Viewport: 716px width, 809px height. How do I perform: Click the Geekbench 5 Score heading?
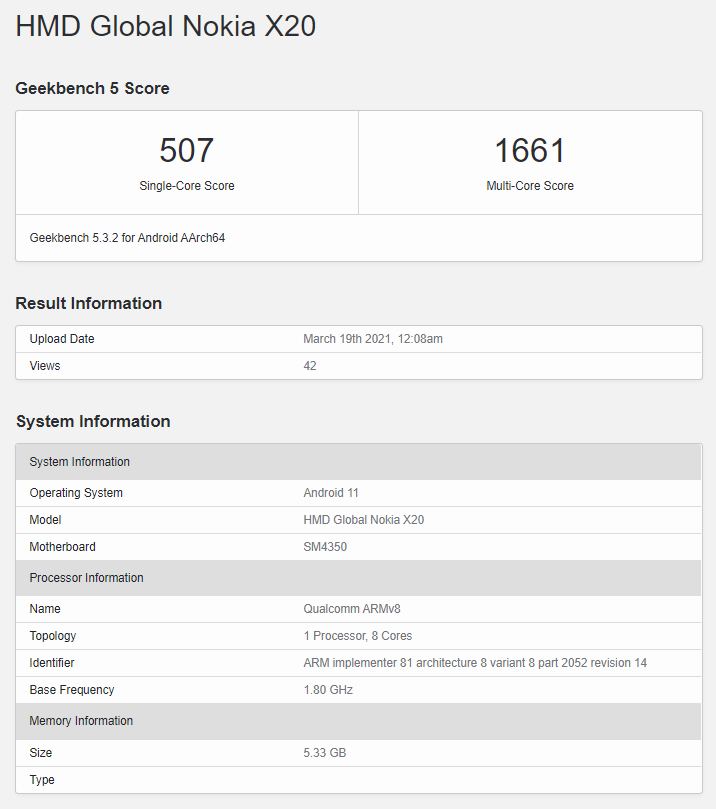click(92, 88)
